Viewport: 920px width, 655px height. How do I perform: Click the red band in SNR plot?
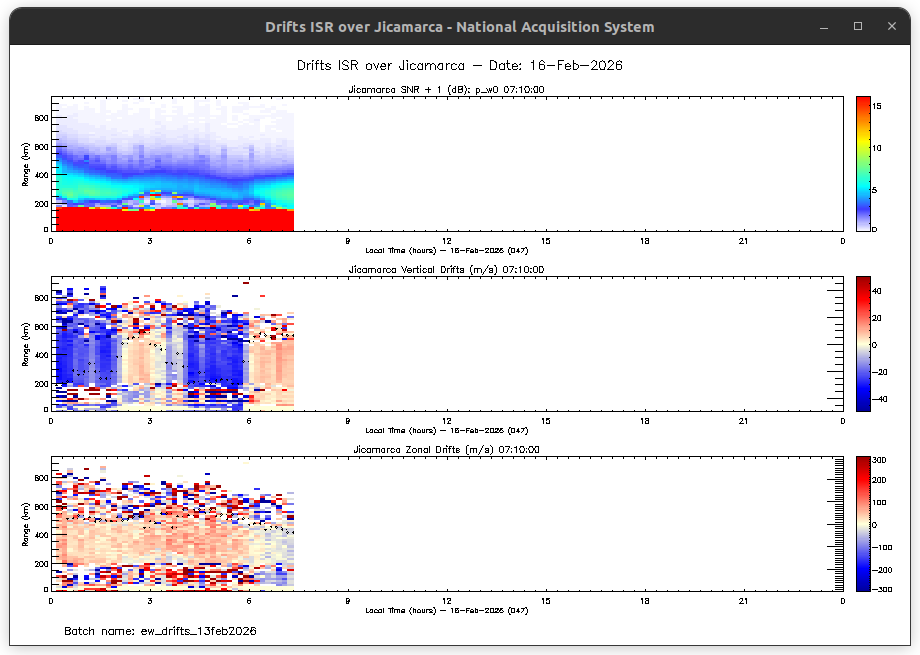170,220
